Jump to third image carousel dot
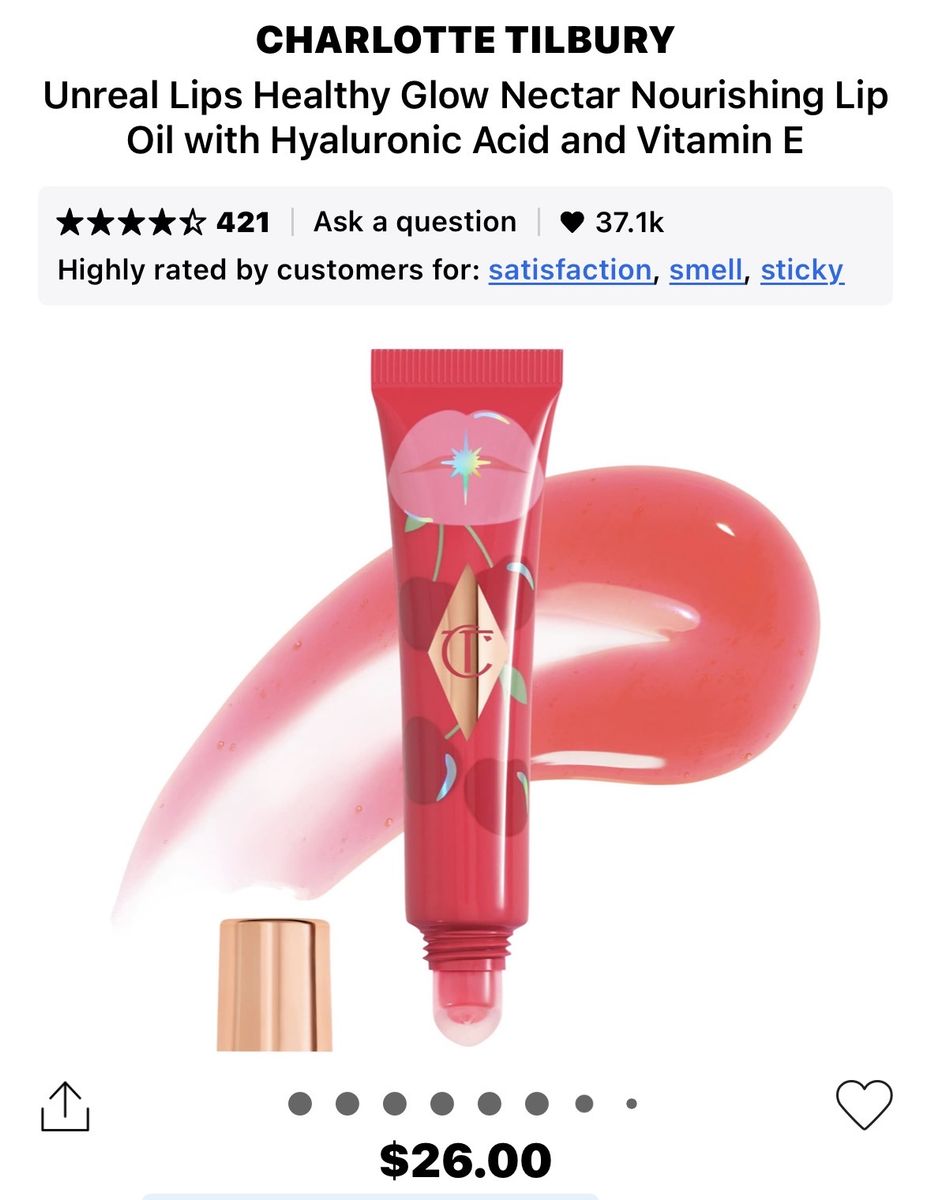Image resolution: width=931 pixels, height=1200 pixels. pos(394,1104)
